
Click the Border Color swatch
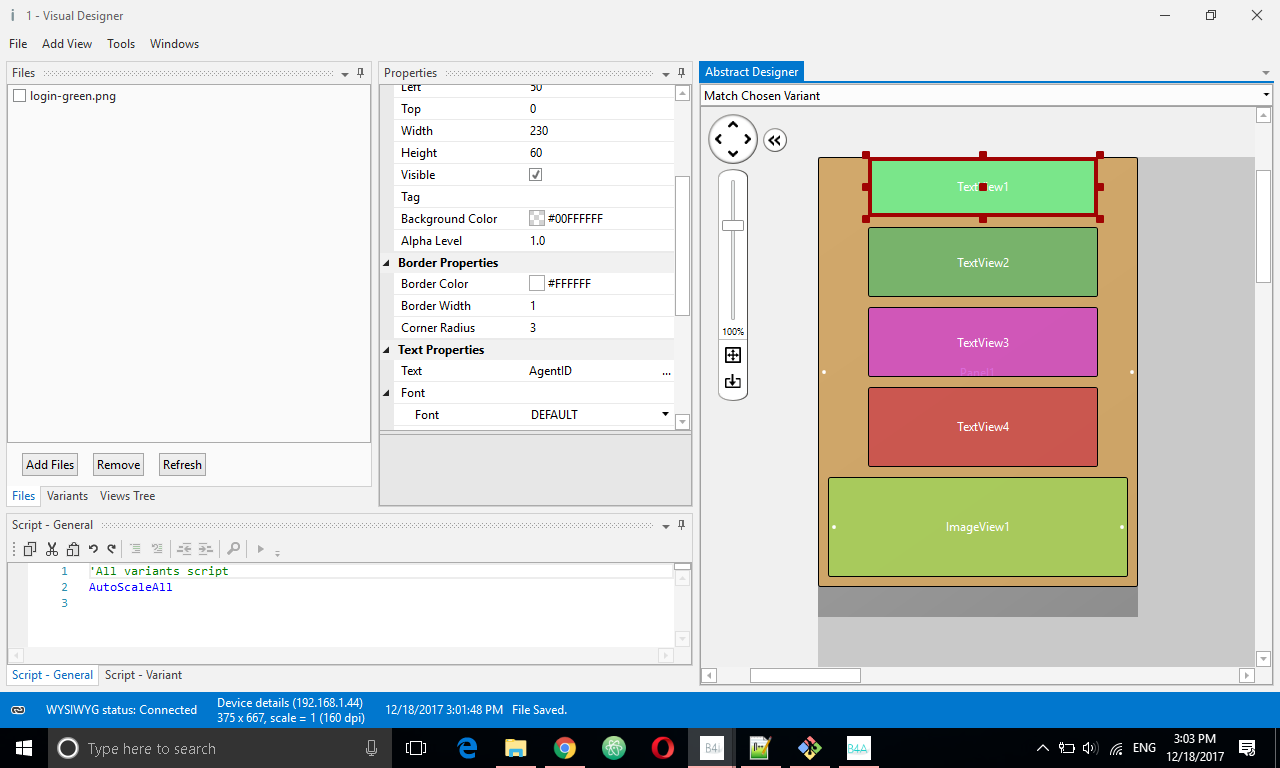pos(536,284)
